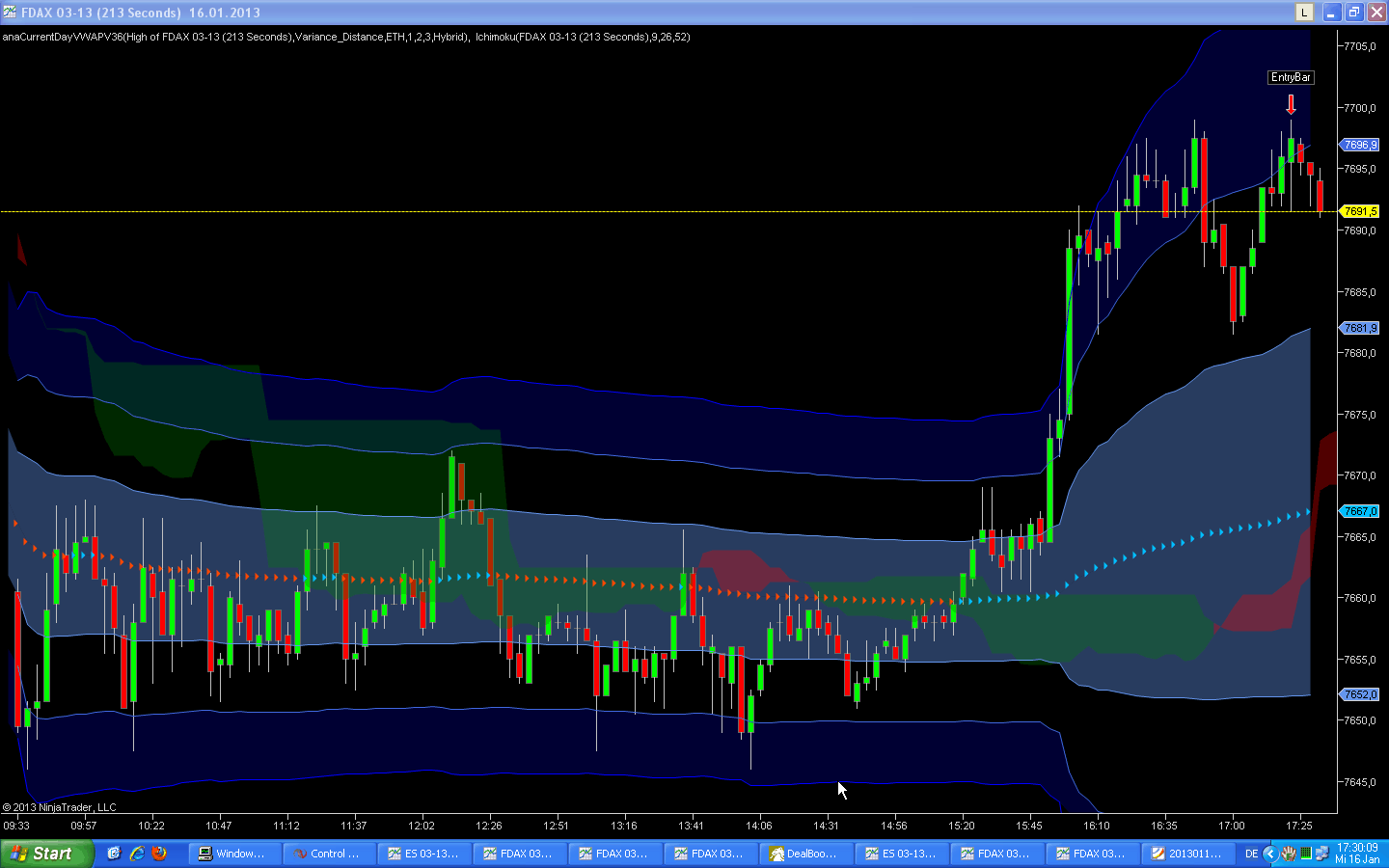
Task: Click the 7667,0 VWAP price marker
Action: point(1360,511)
